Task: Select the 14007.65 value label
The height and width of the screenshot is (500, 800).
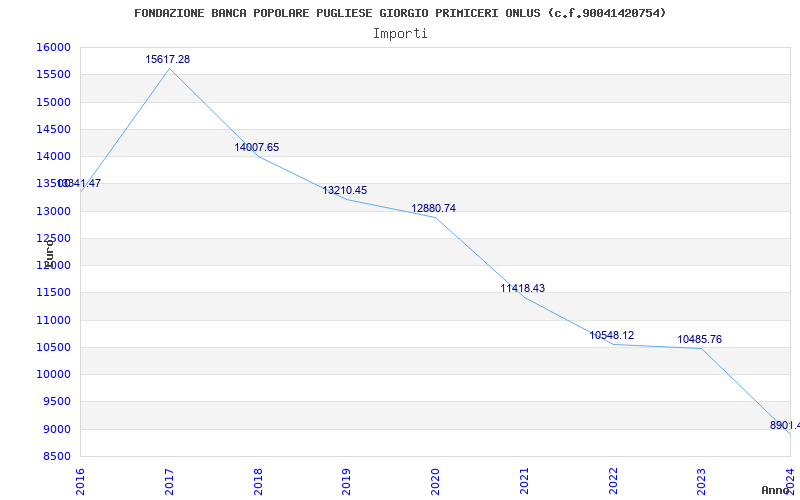Action: [x=257, y=147]
